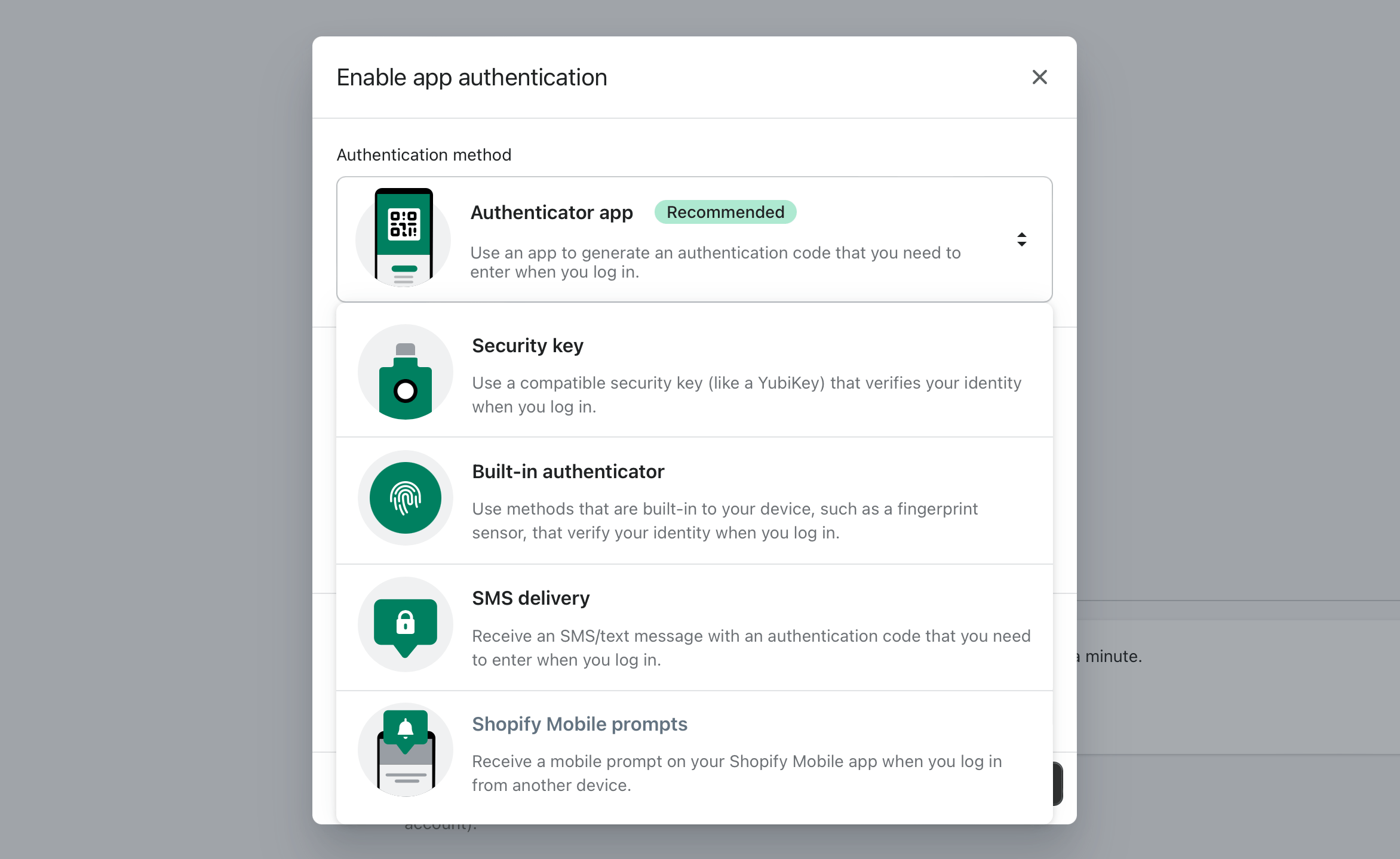Click the SMS delivery padlock message icon
This screenshot has height=859, width=1400.
(406, 624)
